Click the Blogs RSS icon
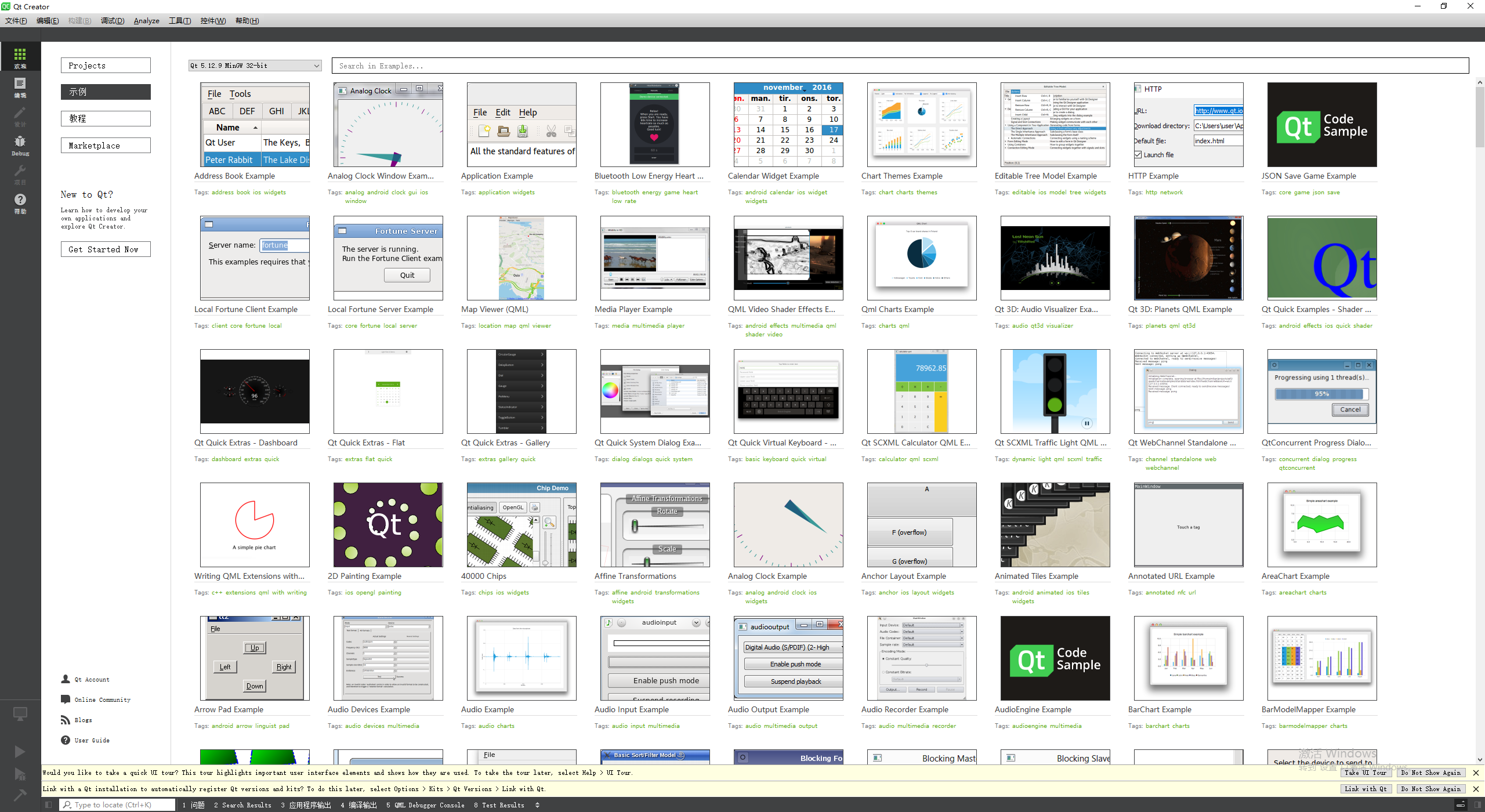The width and height of the screenshot is (1485, 812). [x=66, y=720]
